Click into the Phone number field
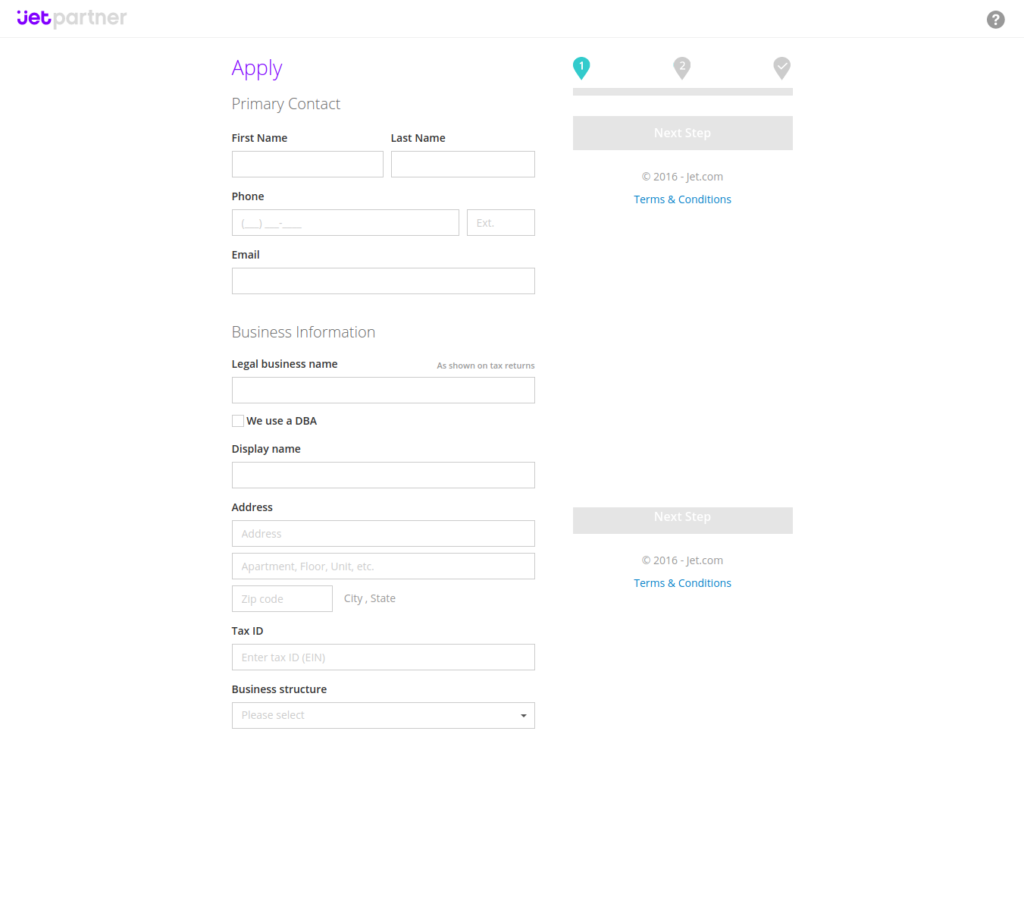1024x910 pixels. pos(345,223)
